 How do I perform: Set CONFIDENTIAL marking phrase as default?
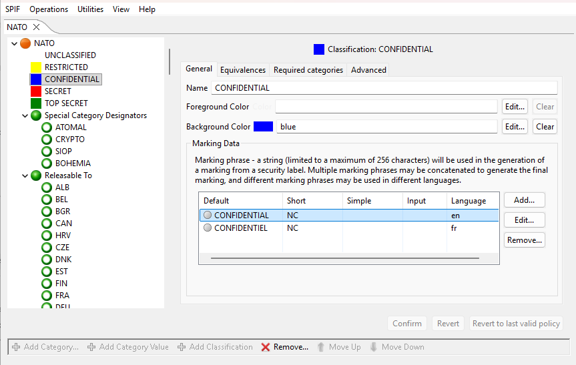(x=208, y=215)
